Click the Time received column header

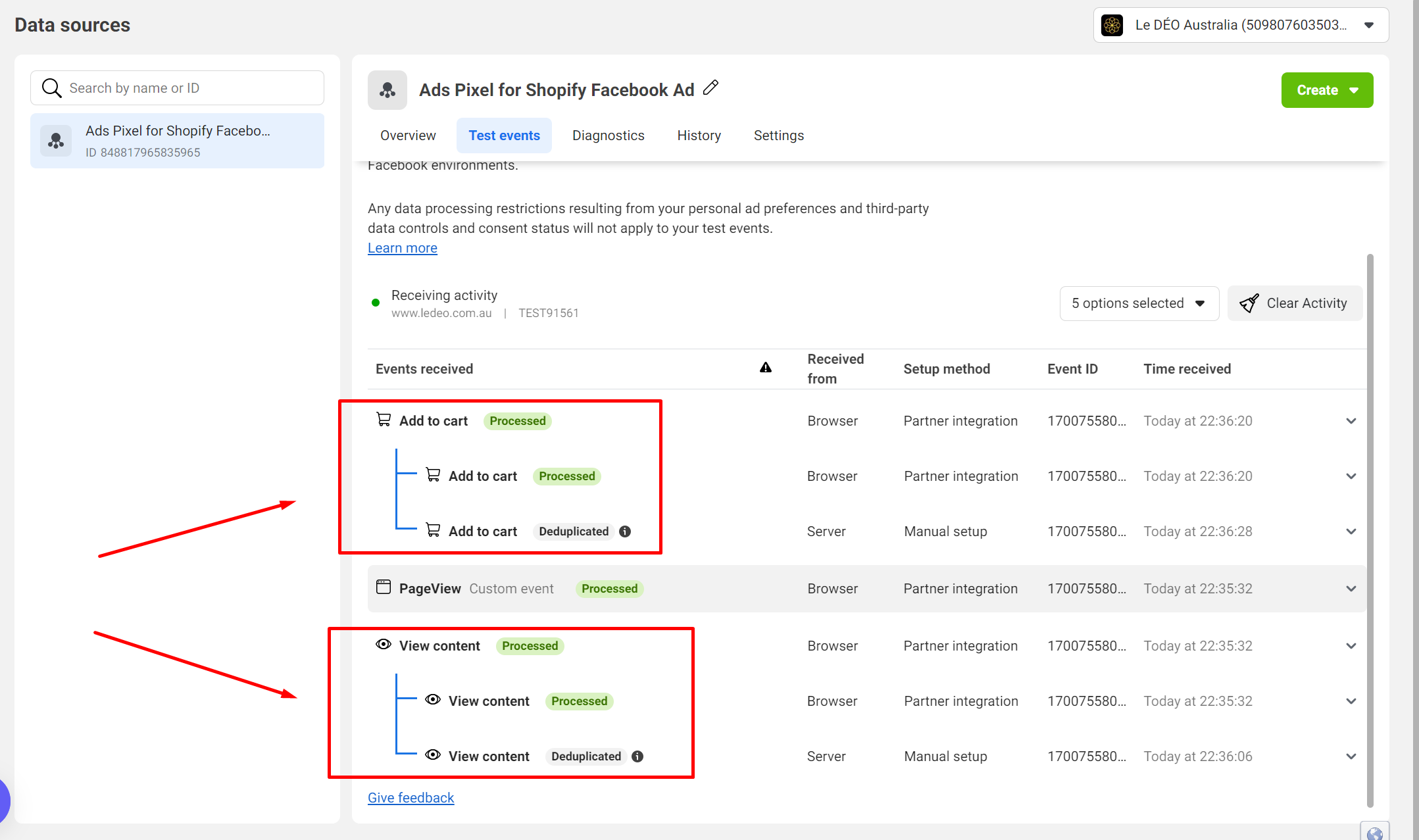pyautogui.click(x=1187, y=369)
